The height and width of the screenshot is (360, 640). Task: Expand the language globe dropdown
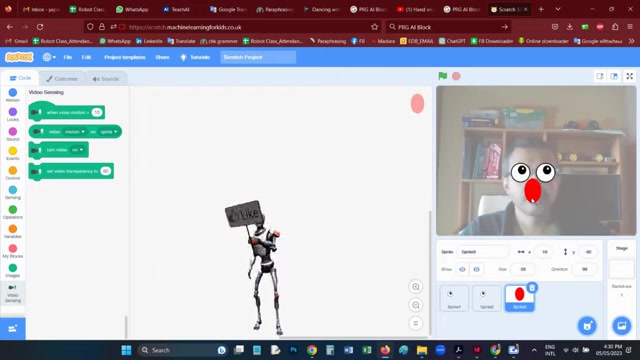(x=49, y=57)
